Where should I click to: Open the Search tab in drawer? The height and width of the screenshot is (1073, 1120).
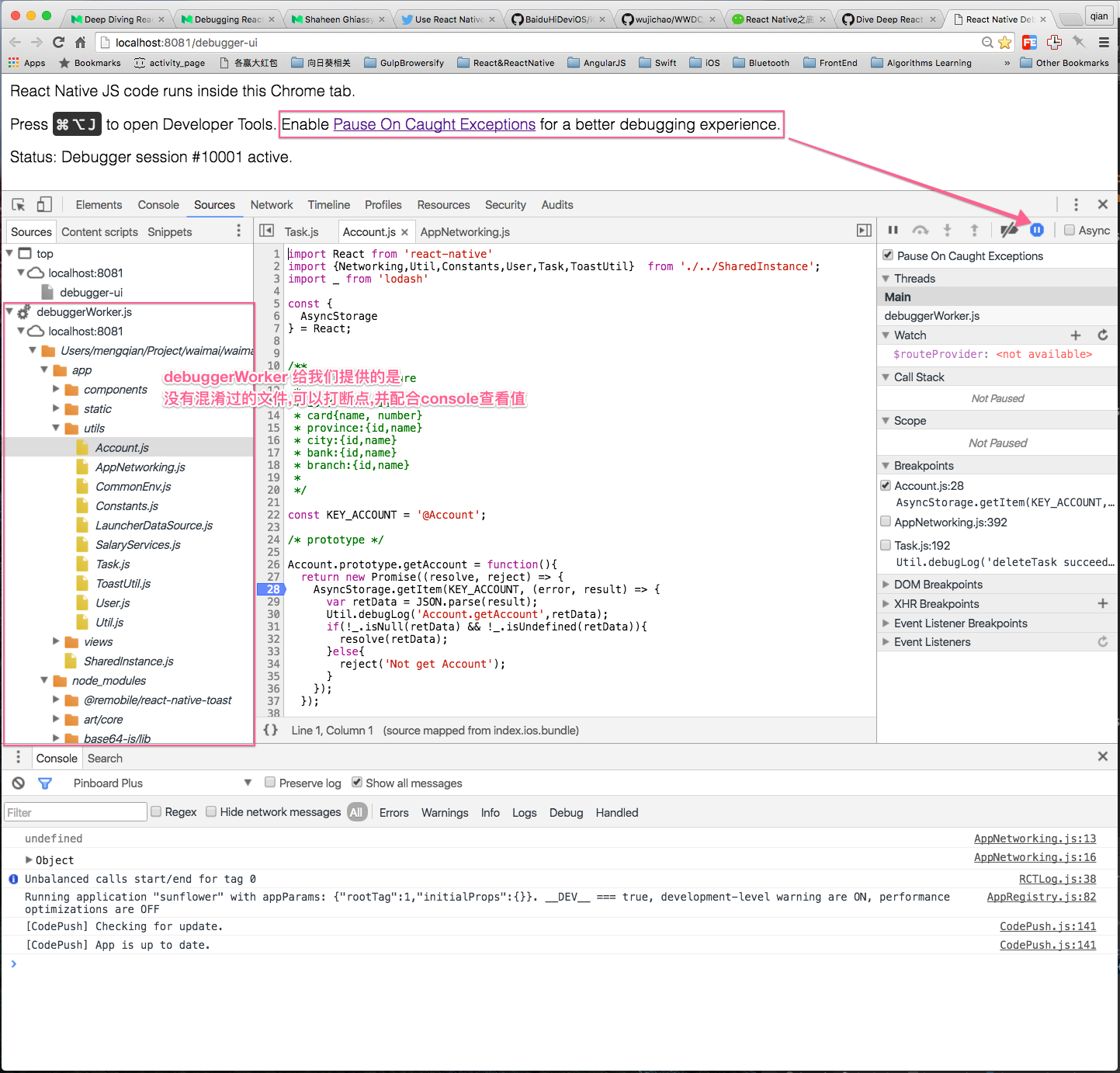point(105,759)
